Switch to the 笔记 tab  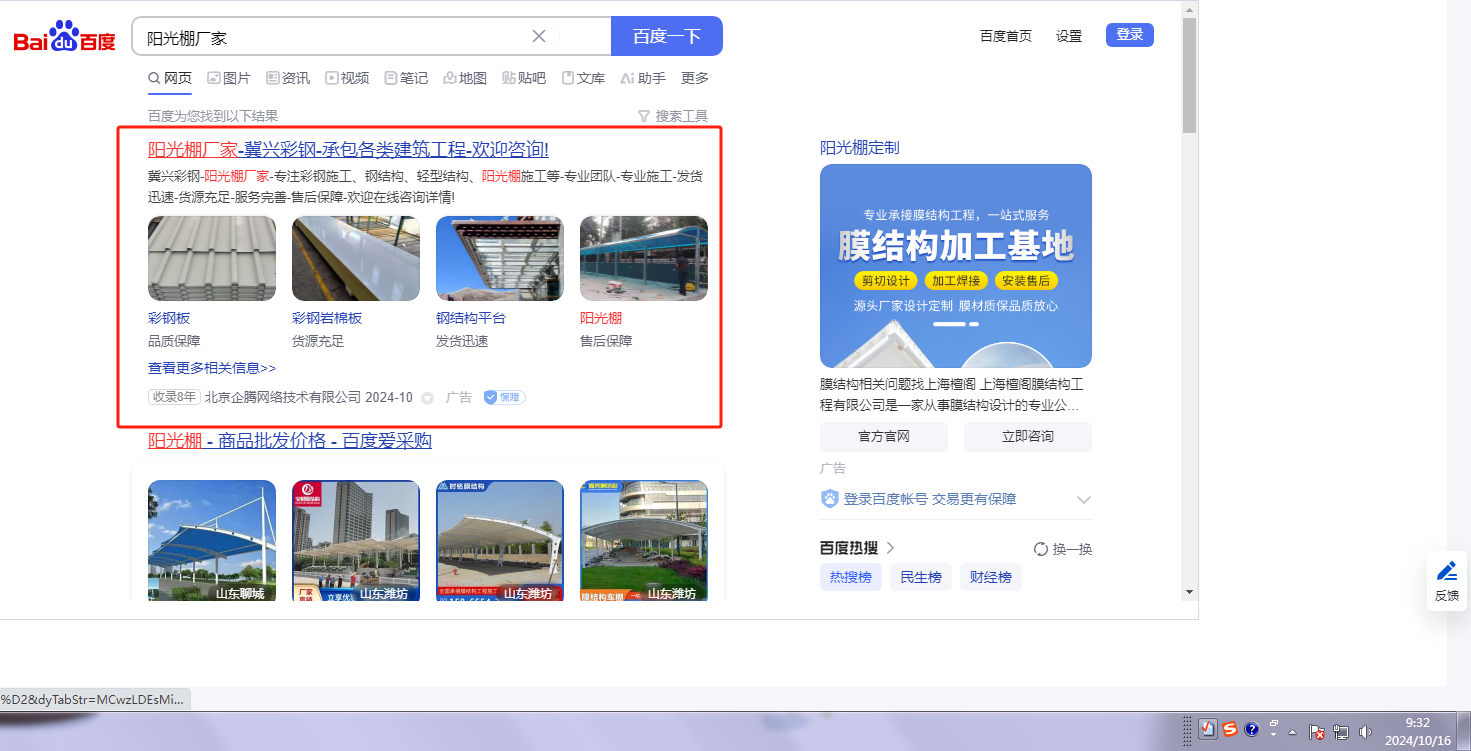pos(406,78)
